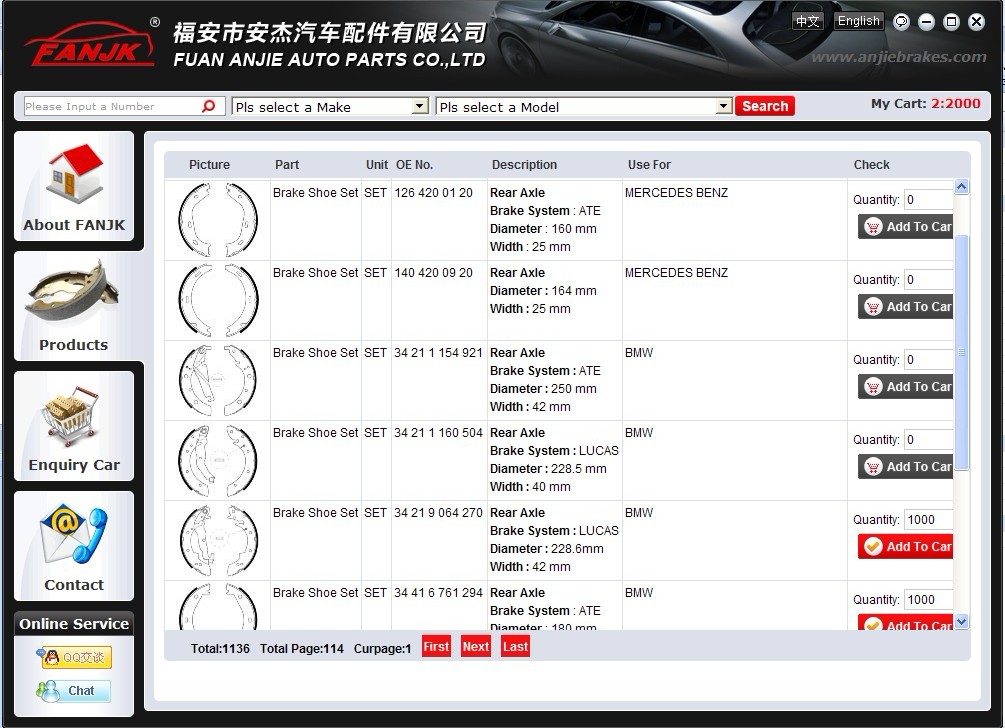
Task: Click the red Search button
Action: click(x=765, y=106)
